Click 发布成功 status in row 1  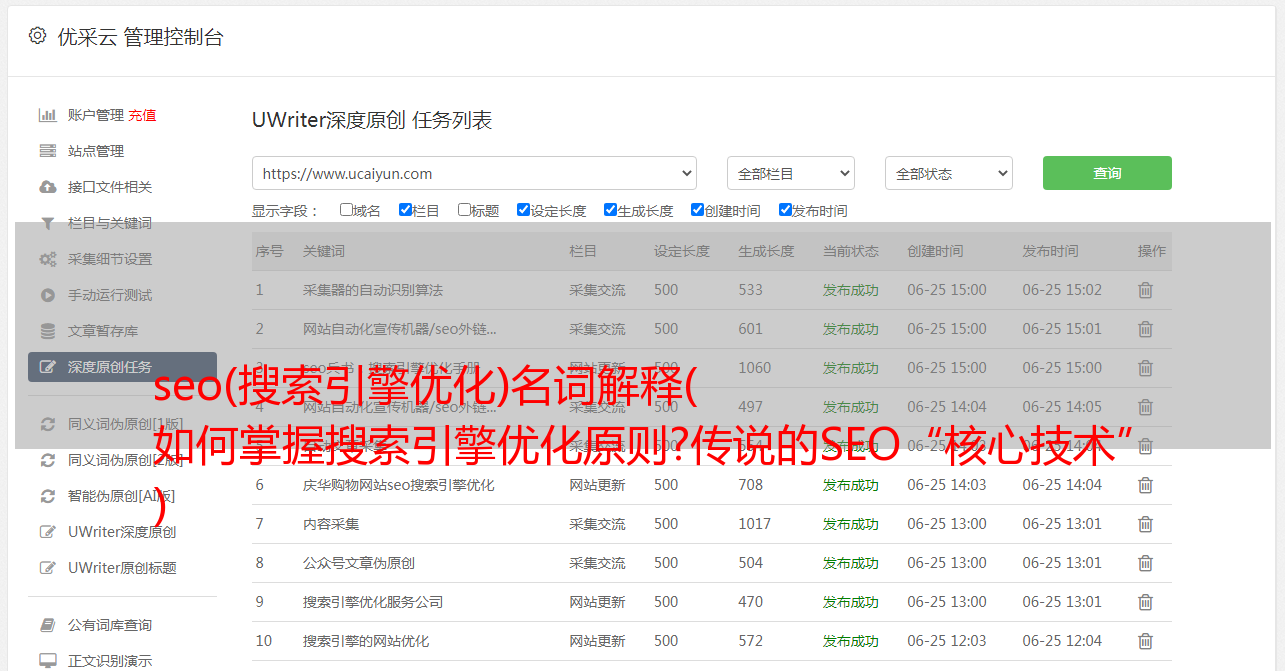(x=851, y=290)
